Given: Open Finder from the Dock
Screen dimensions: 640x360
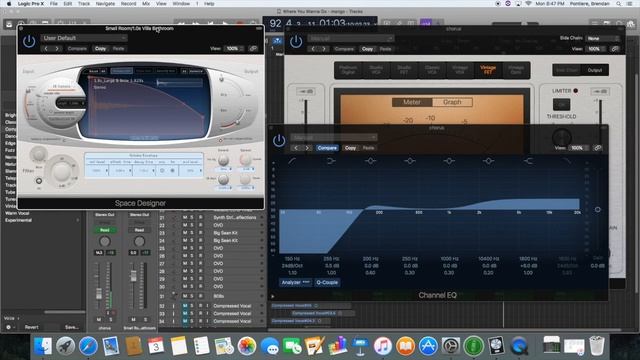Looking at the screenshot, I should [x=43, y=347].
